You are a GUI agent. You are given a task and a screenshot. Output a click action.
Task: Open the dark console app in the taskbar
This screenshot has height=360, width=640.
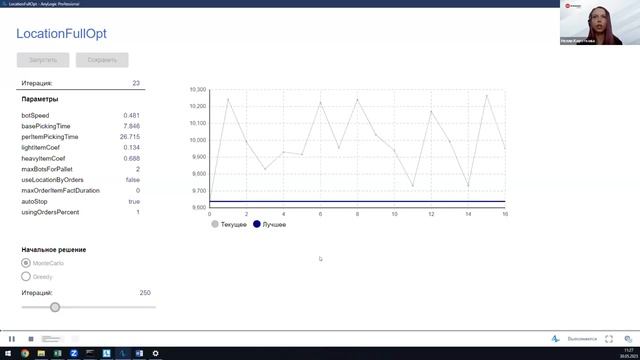[90, 353]
